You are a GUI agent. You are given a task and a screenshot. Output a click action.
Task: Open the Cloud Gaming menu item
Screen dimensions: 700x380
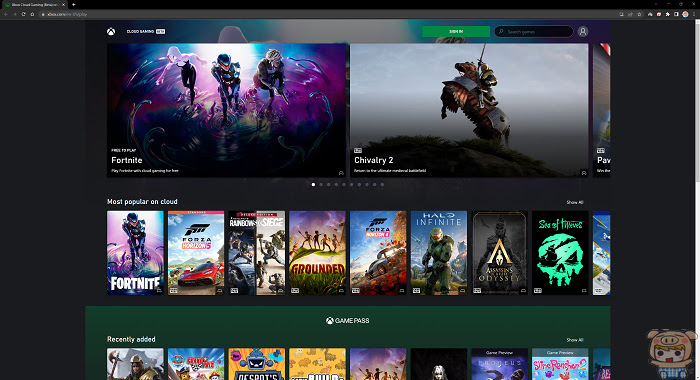pyautogui.click(x=140, y=32)
